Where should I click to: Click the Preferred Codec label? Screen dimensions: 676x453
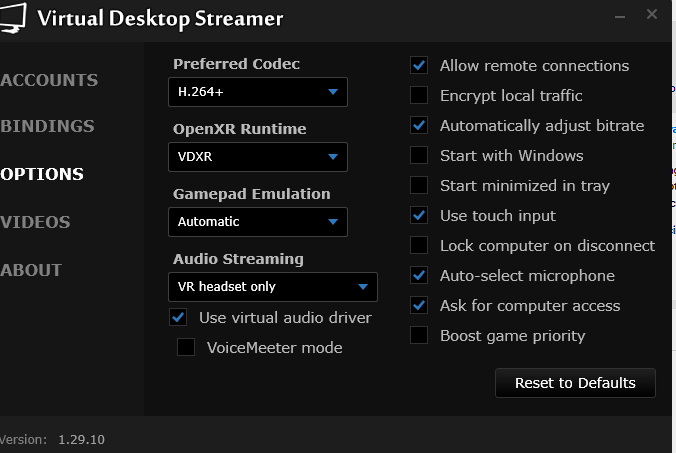point(236,64)
